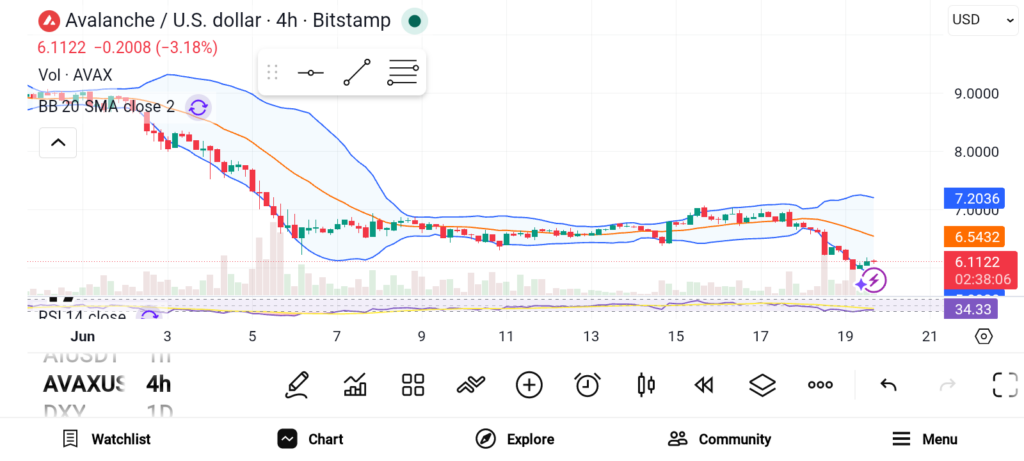Click the Bollinger Bands refresh icon
Image resolution: width=1024 pixels, height=461 pixels.
pyautogui.click(x=198, y=107)
